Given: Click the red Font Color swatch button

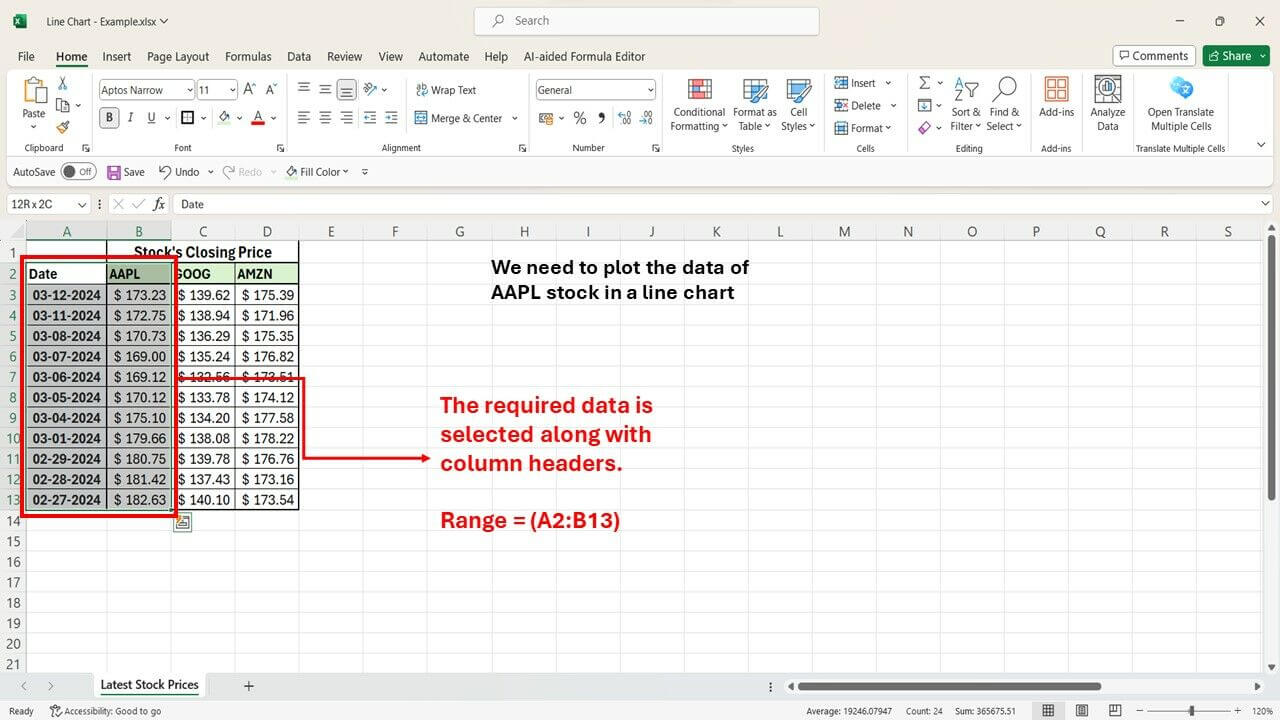Looking at the screenshot, I should tap(258, 118).
